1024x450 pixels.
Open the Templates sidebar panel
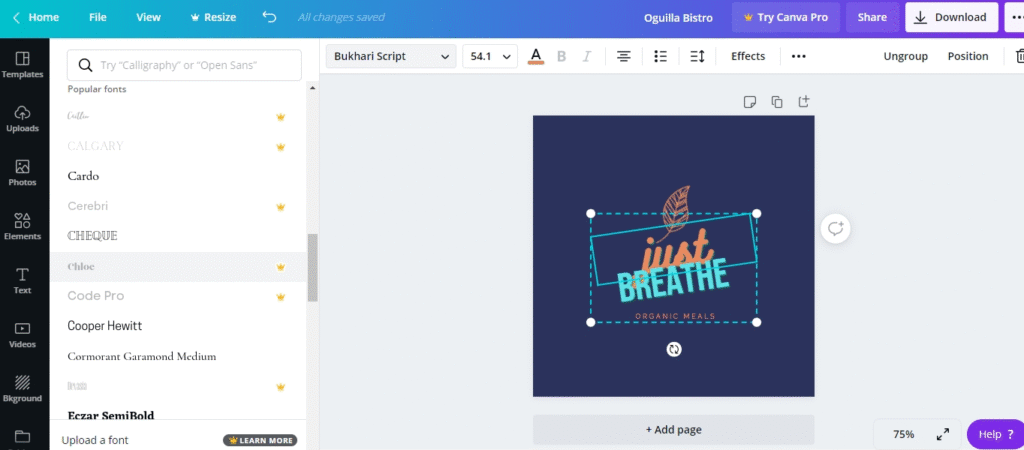(x=22, y=65)
